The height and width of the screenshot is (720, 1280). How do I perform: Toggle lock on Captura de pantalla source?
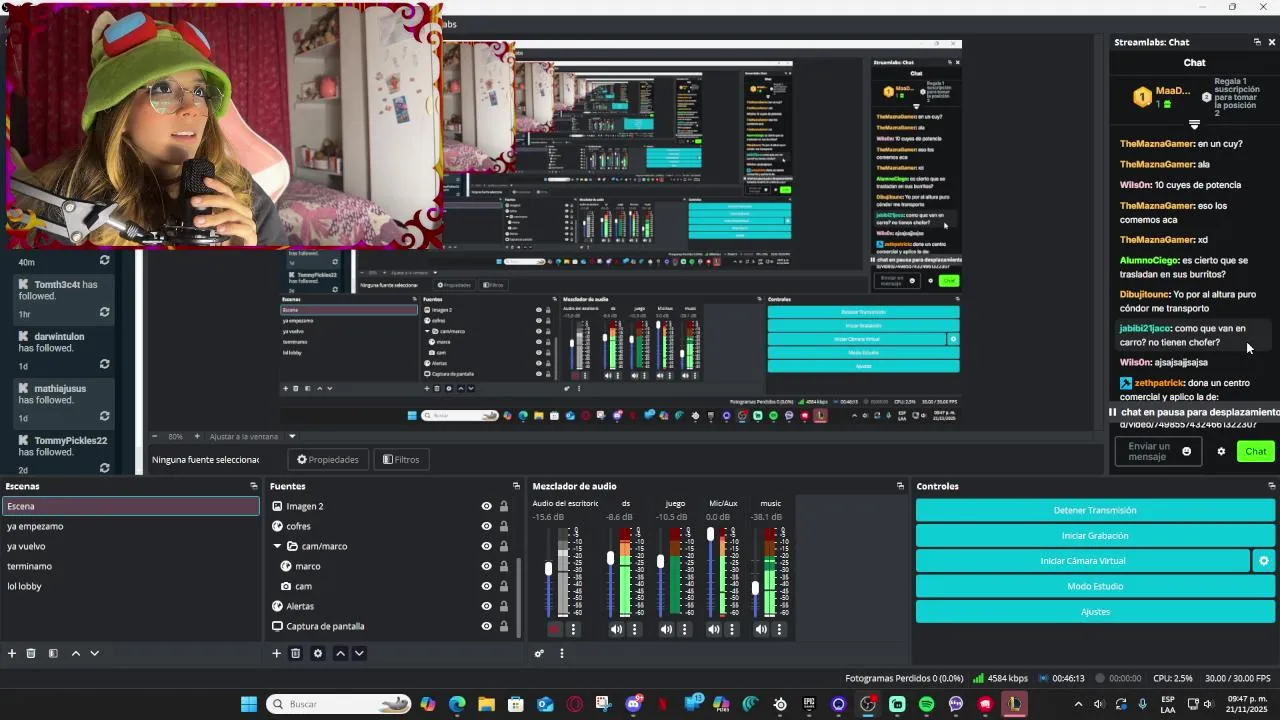(504, 626)
